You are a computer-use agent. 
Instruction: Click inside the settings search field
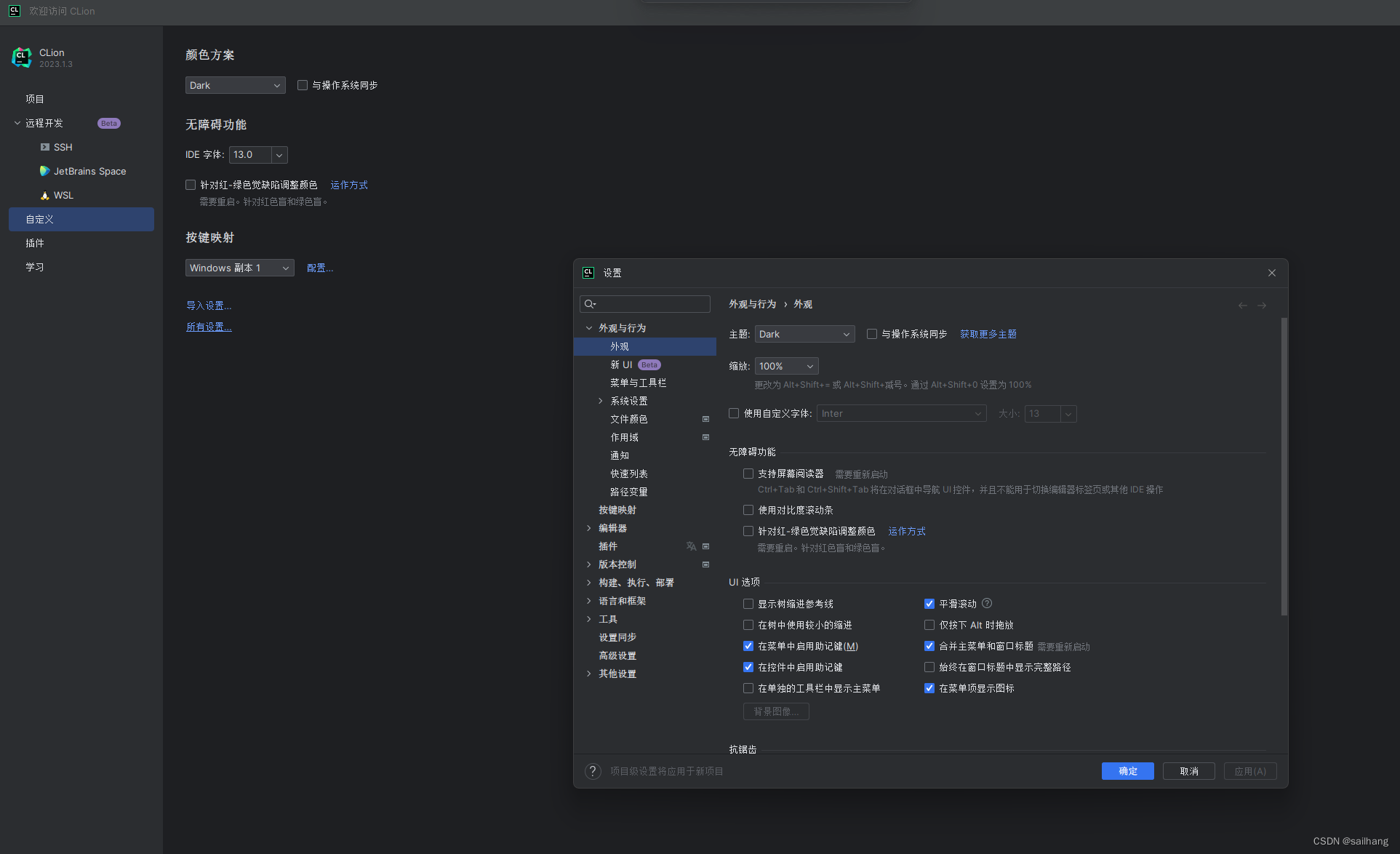click(x=644, y=303)
